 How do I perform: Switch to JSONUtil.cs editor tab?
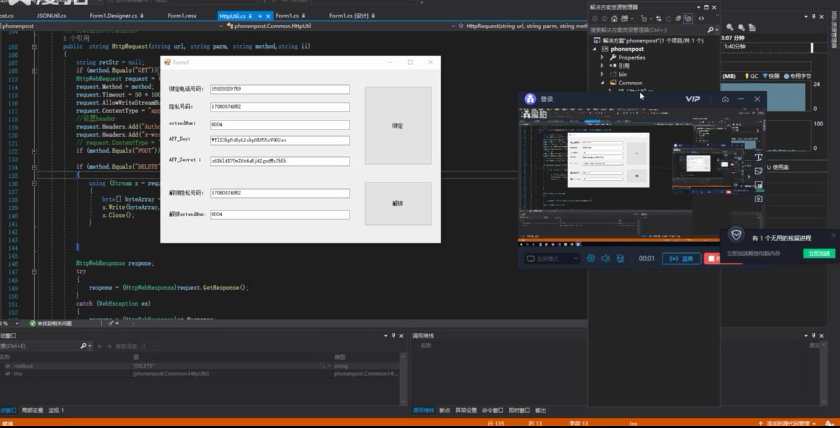tap(51, 16)
